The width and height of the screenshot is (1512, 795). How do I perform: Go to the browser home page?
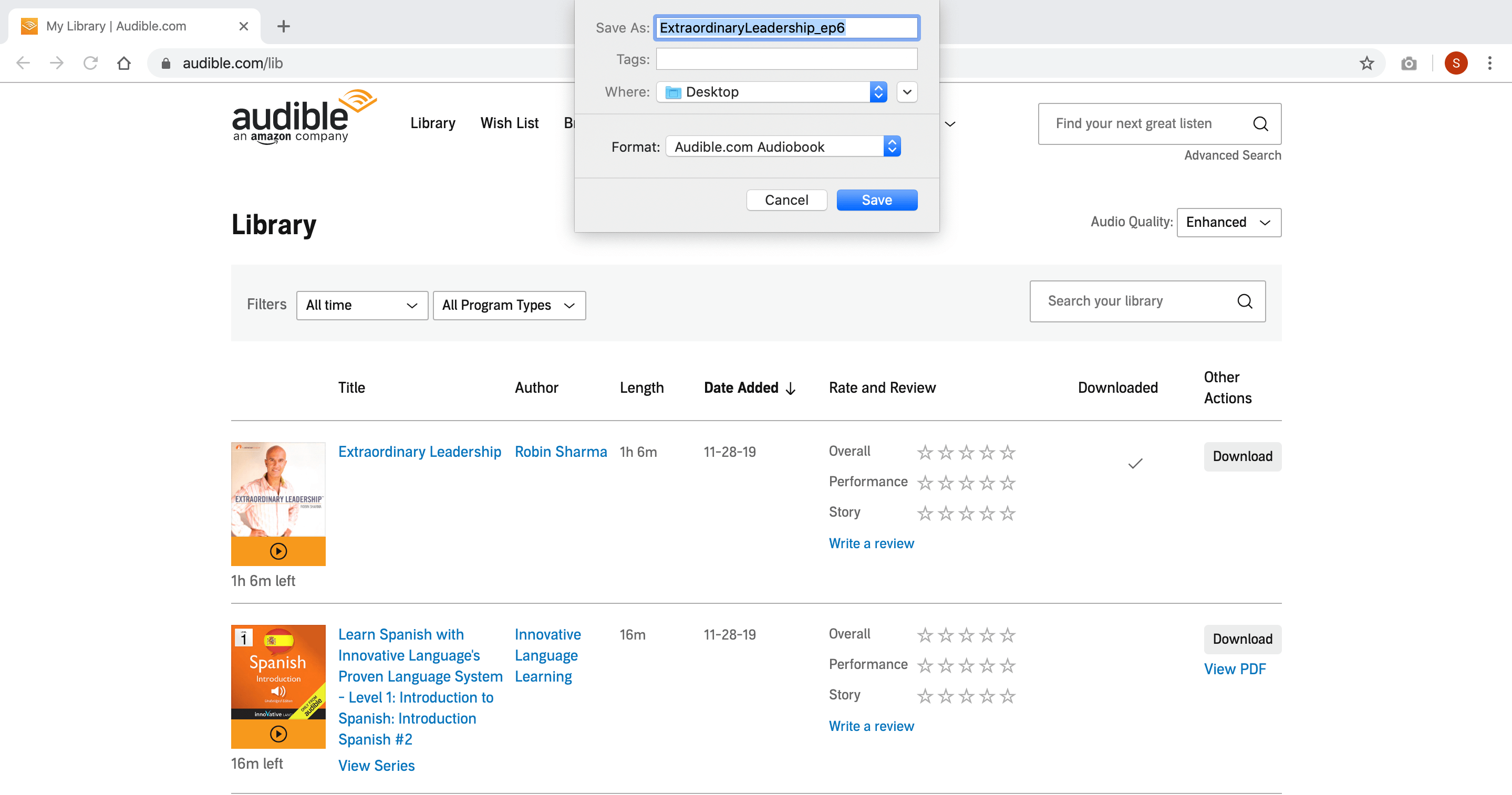124,63
